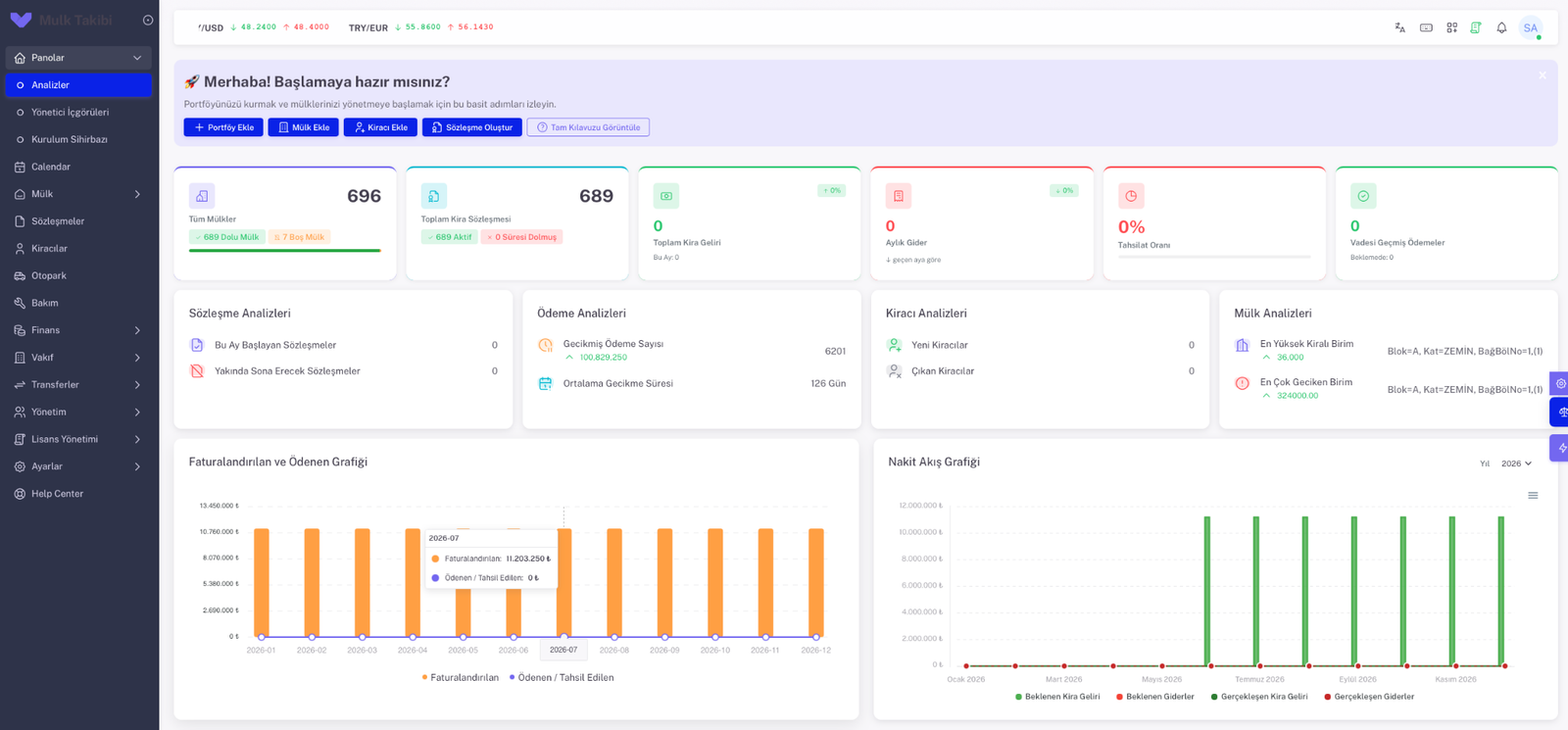Click the Tüm Mülkler card icon
This screenshot has height=730, width=1568.
202,196
